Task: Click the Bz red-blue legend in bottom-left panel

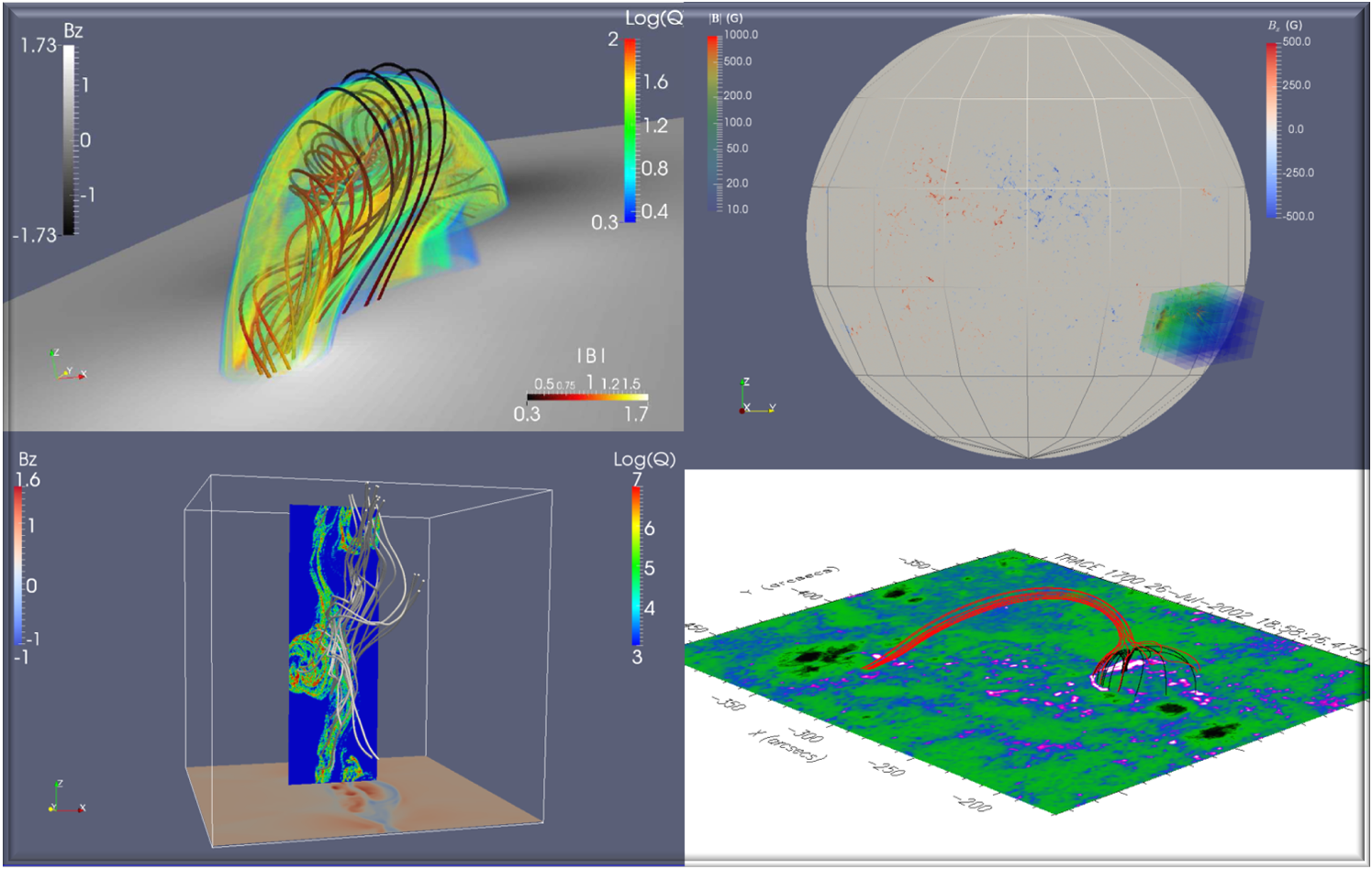Action: coord(18,565)
